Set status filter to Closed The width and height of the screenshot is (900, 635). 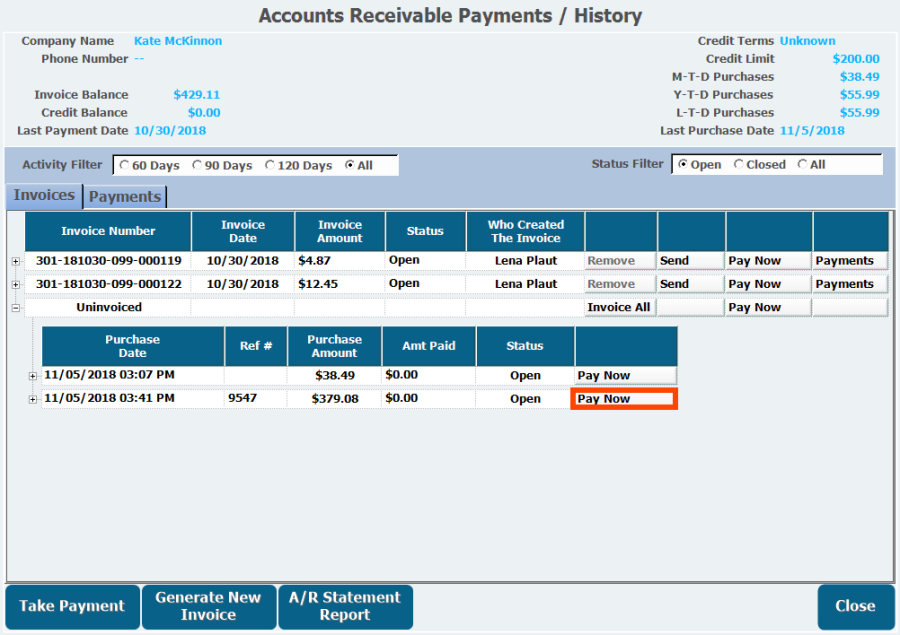pyautogui.click(x=739, y=164)
